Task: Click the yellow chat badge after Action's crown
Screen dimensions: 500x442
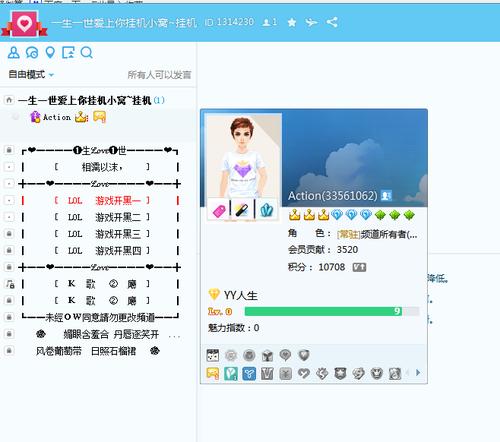Action: (x=99, y=117)
